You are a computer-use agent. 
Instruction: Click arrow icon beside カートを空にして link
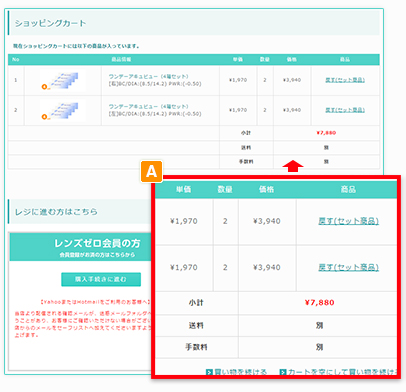point(283,372)
